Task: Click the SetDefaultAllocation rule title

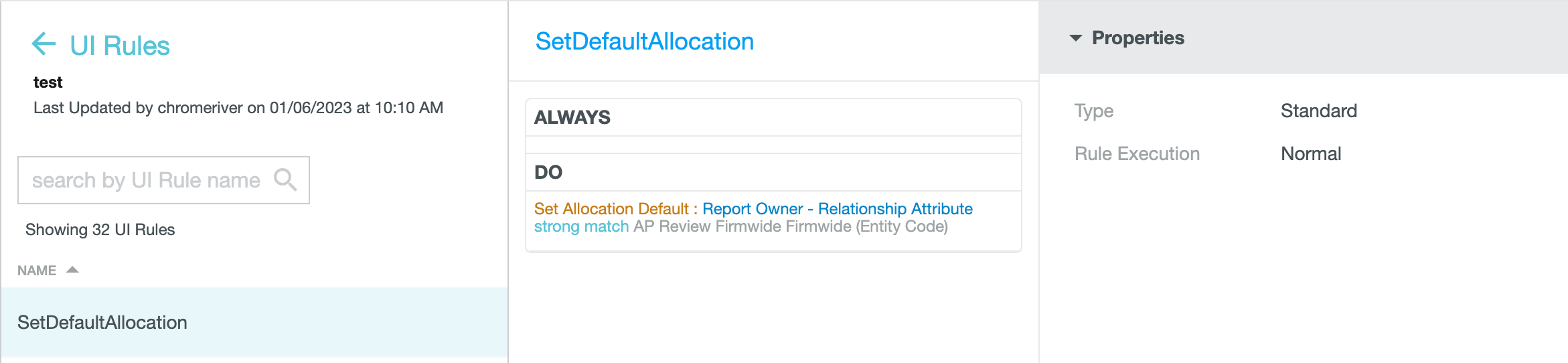Action: pos(644,42)
